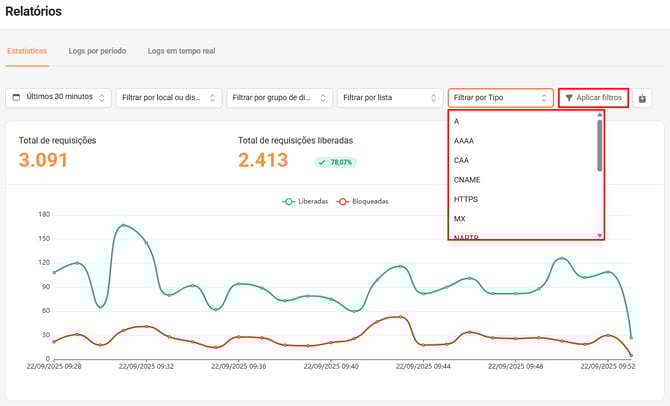
Task: Click the calendar icon in period filter
Action: click(x=17, y=97)
